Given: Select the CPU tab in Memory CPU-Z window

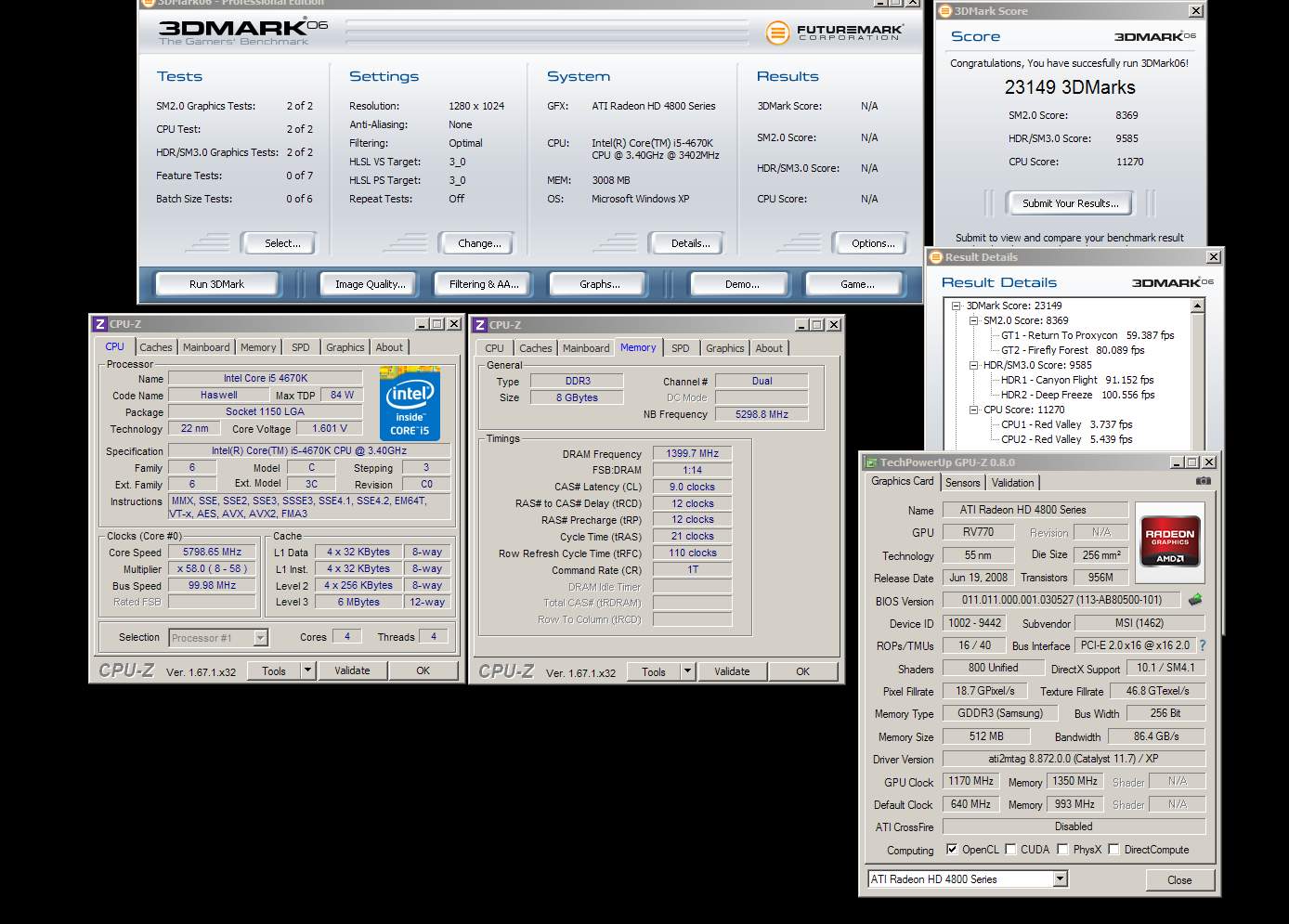Looking at the screenshot, I should coord(494,348).
